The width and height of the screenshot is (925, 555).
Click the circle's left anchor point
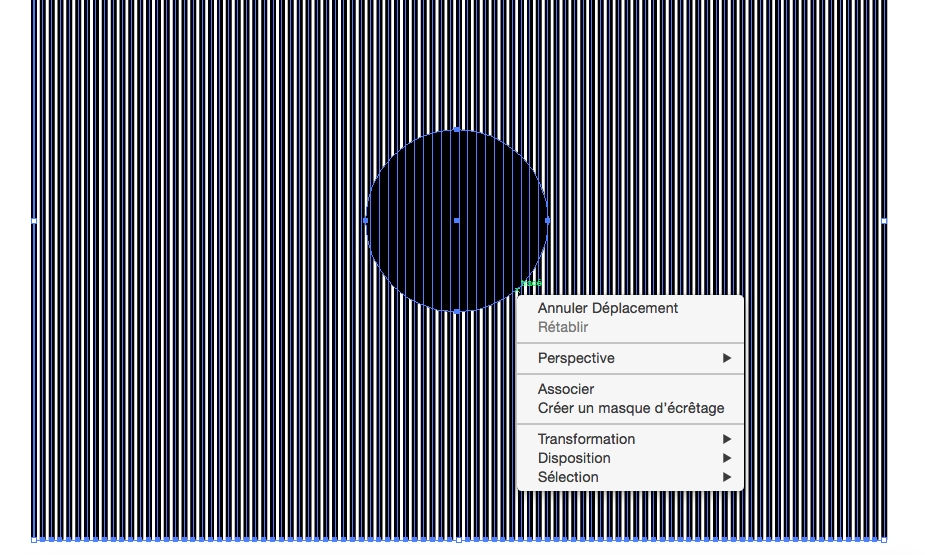coord(366,220)
